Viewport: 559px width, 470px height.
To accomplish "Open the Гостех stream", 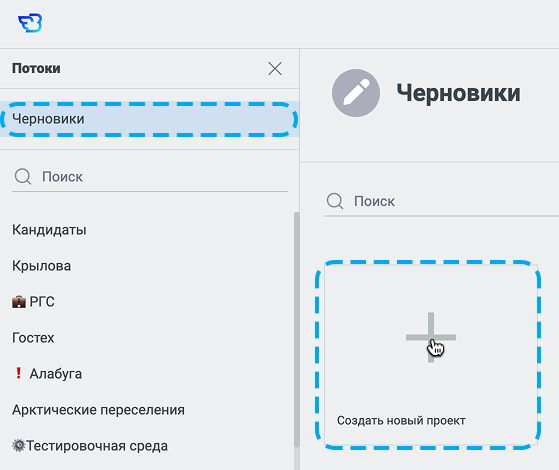I will [x=33, y=338].
